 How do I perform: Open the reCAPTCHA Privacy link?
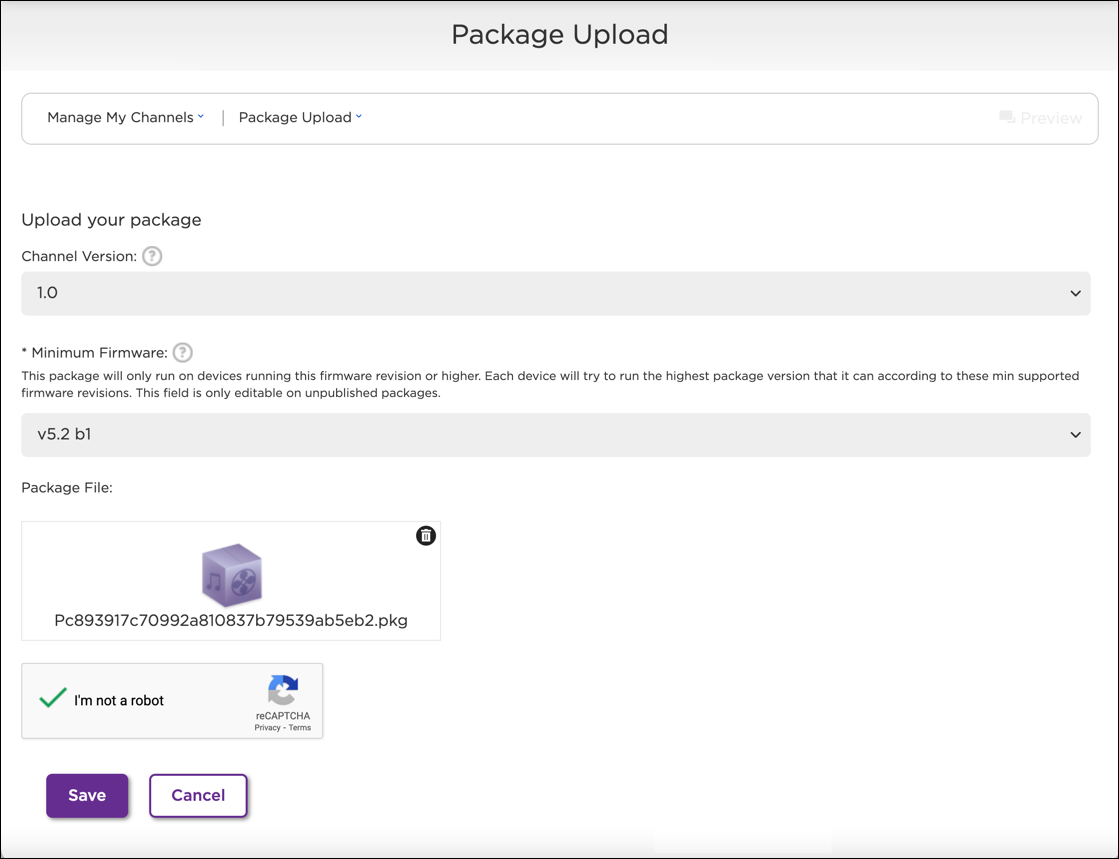tap(266, 727)
